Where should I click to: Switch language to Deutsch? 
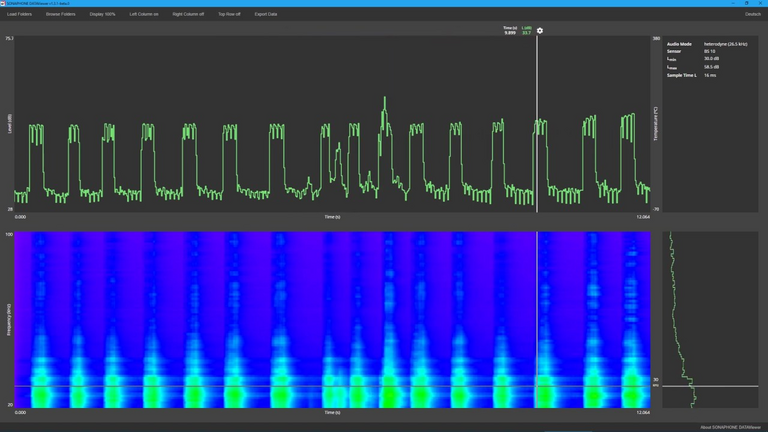click(x=752, y=14)
